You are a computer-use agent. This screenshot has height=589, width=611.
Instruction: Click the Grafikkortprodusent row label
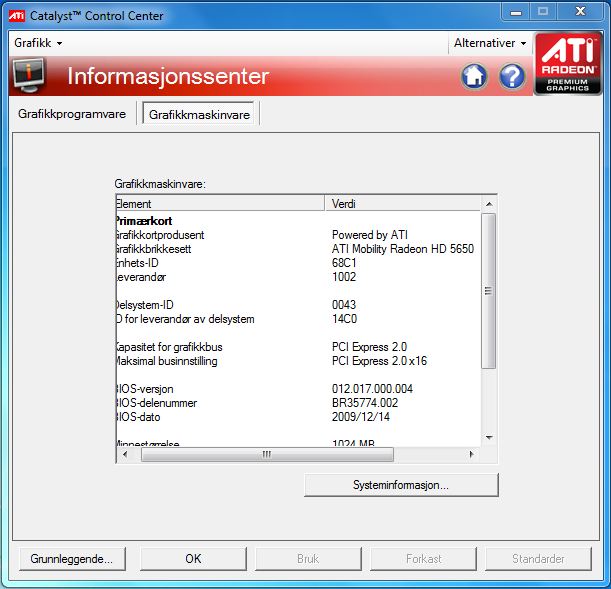pyautogui.click(x=160, y=235)
